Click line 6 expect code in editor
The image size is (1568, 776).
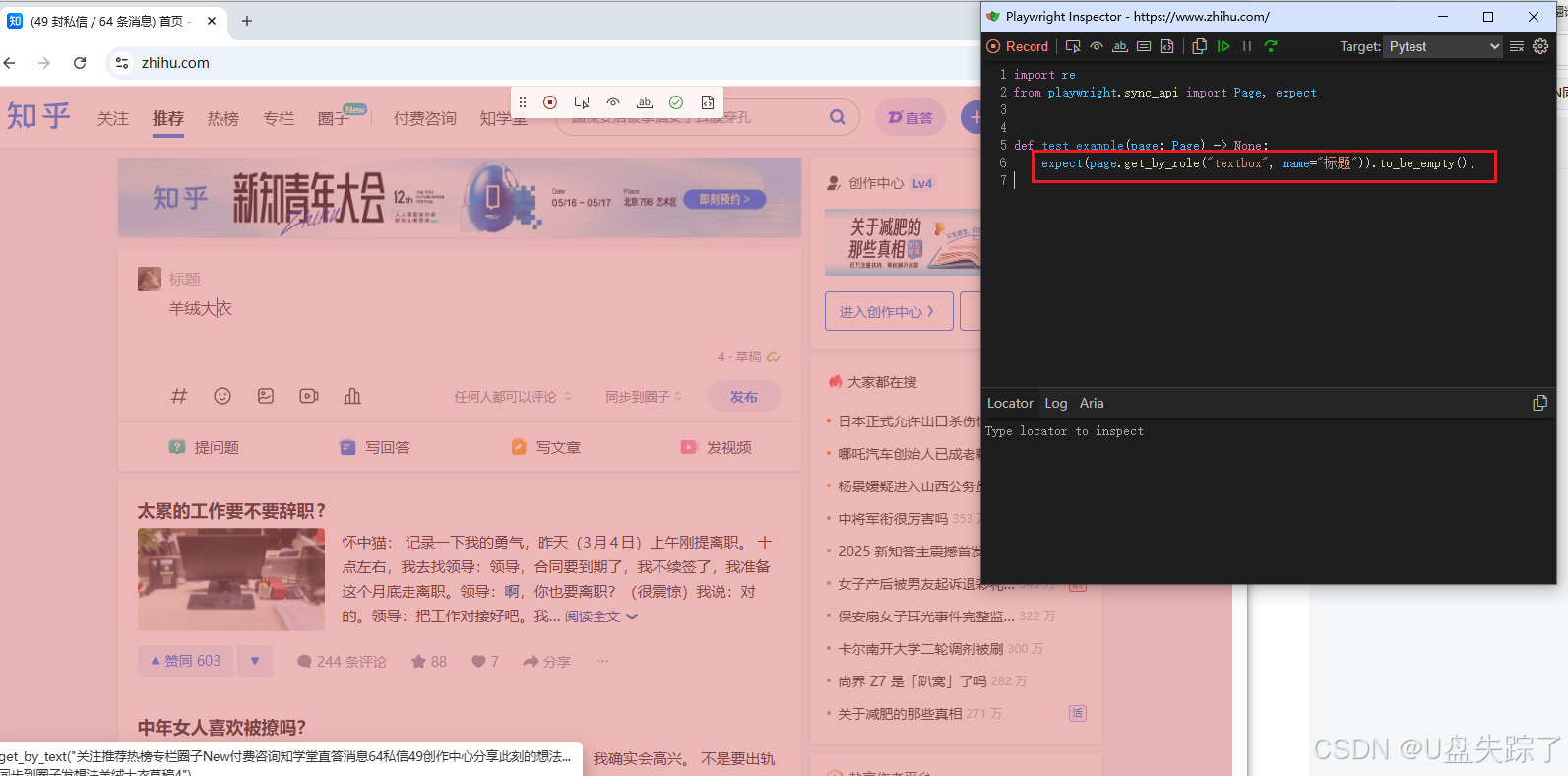click(1257, 163)
